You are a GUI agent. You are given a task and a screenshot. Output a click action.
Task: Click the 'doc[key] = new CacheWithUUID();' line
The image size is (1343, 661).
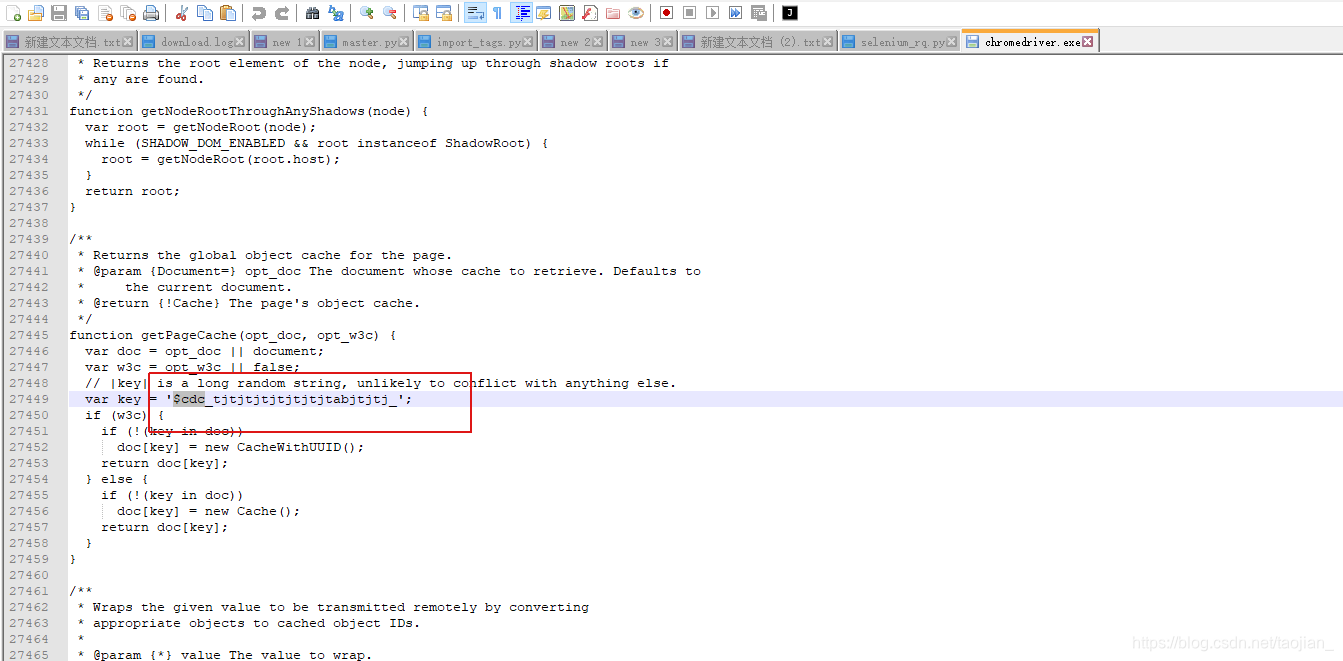pyautogui.click(x=241, y=447)
